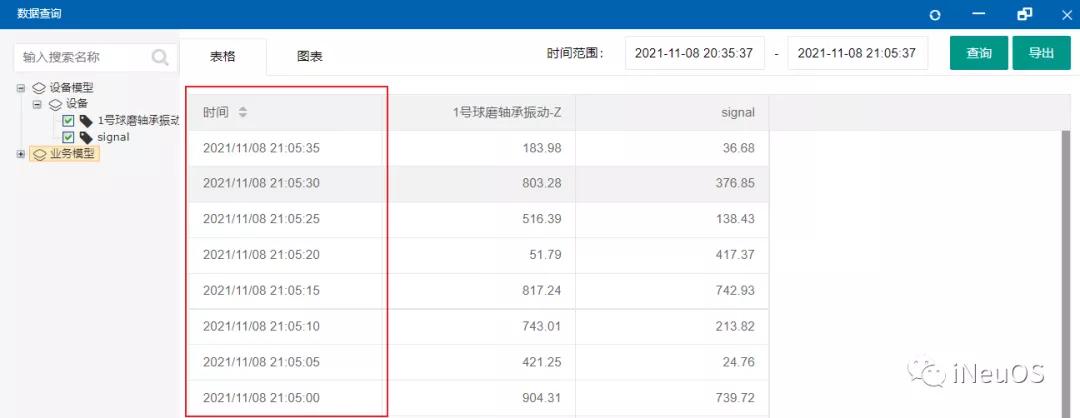1080x418 pixels.
Task: Select 业务模型 tree label
Action: pos(72,154)
